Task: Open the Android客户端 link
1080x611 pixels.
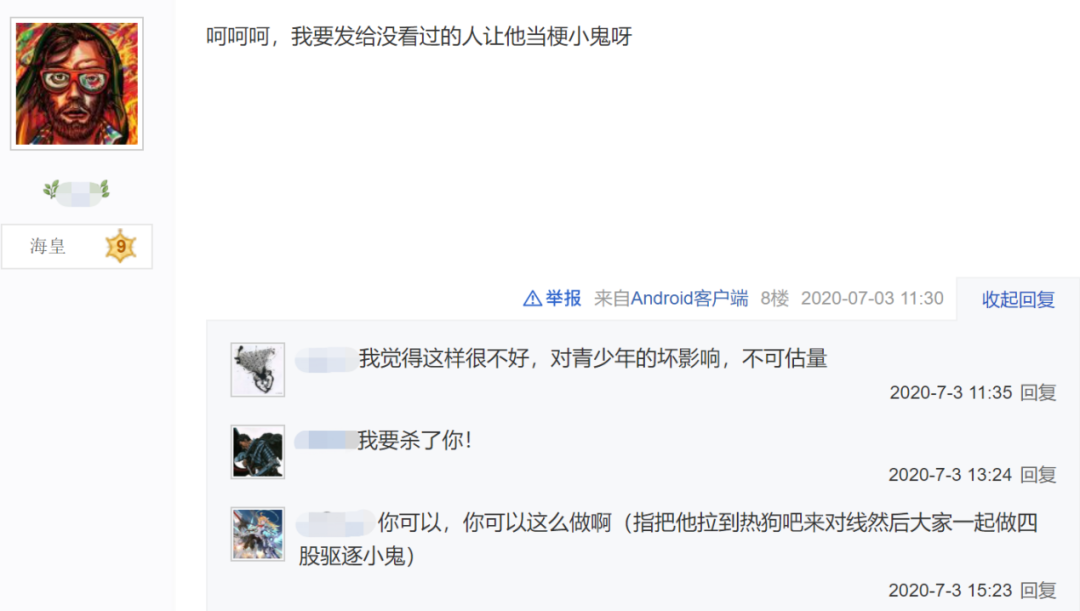Action: 689,298
